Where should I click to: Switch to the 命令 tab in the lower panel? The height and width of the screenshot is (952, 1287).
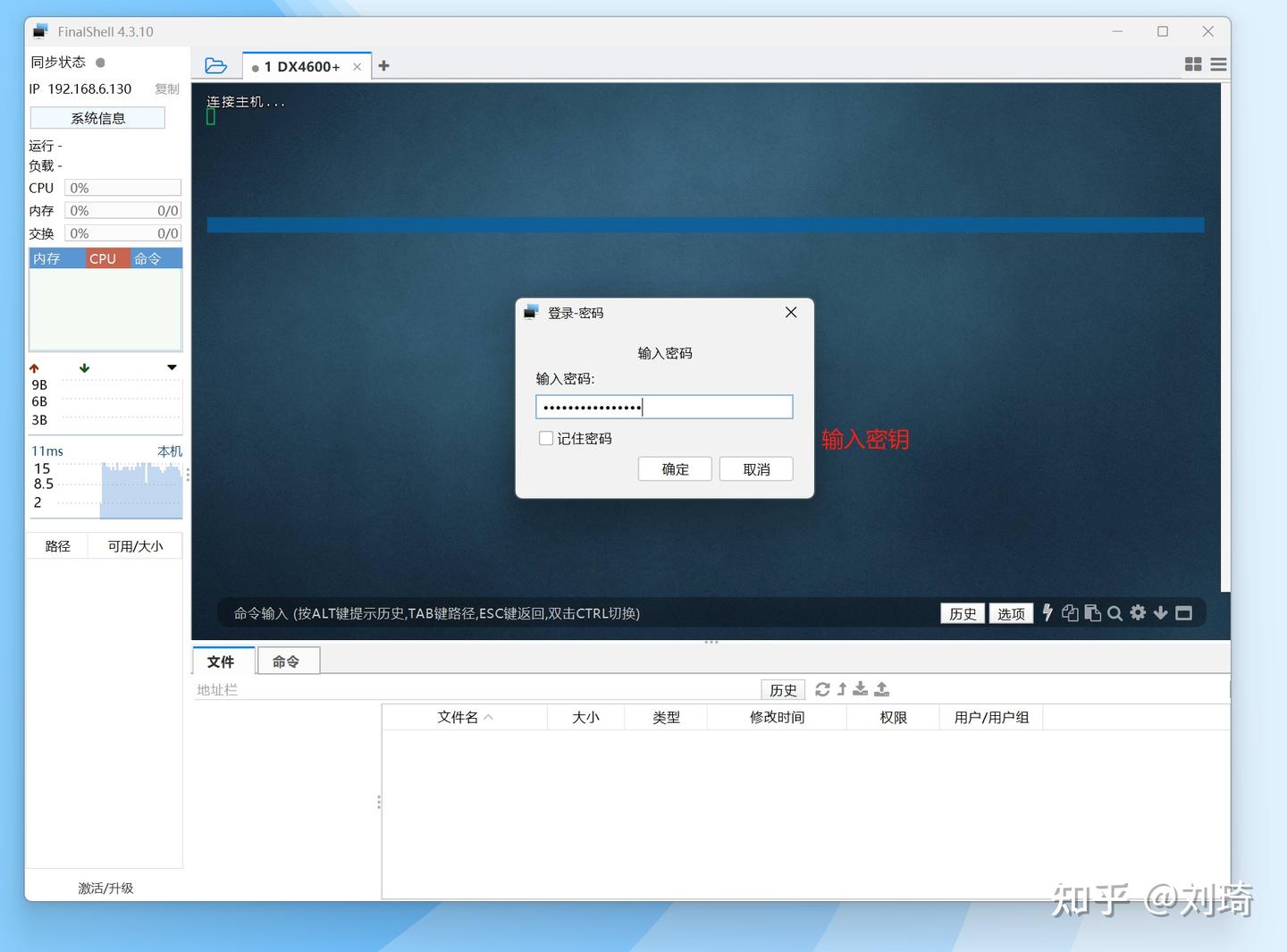(287, 661)
